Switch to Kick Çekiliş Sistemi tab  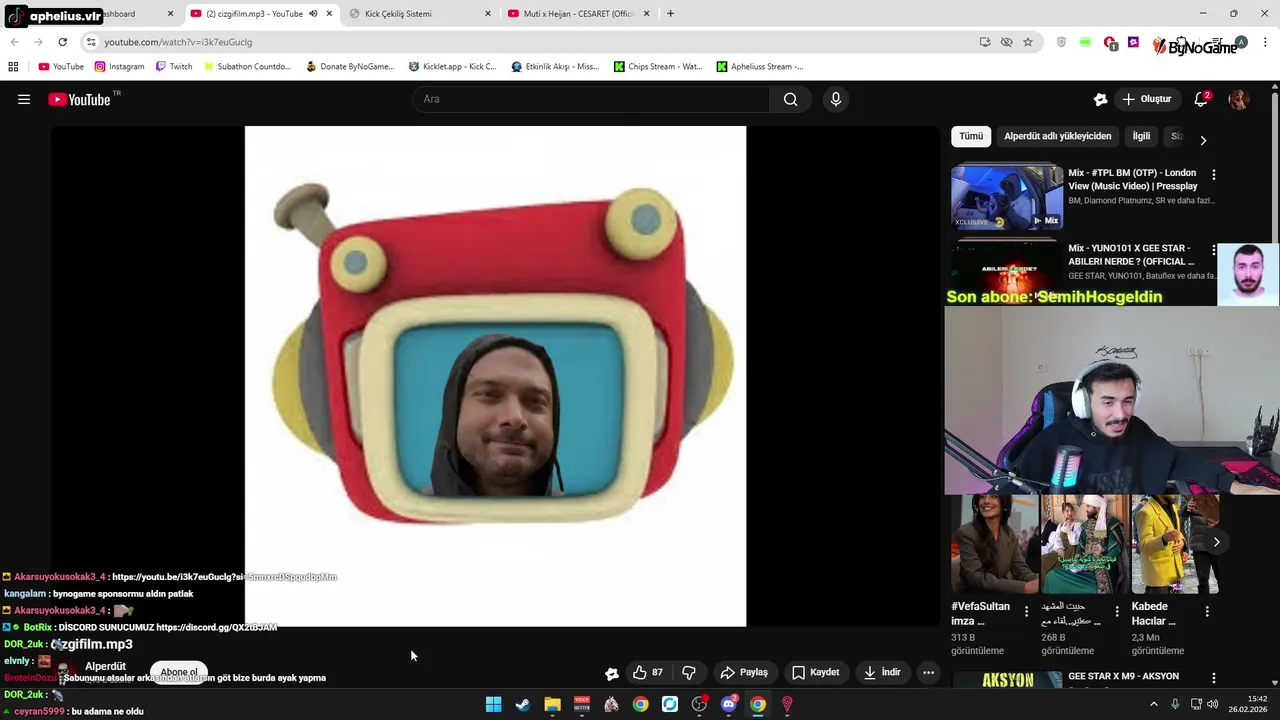tap(420, 14)
